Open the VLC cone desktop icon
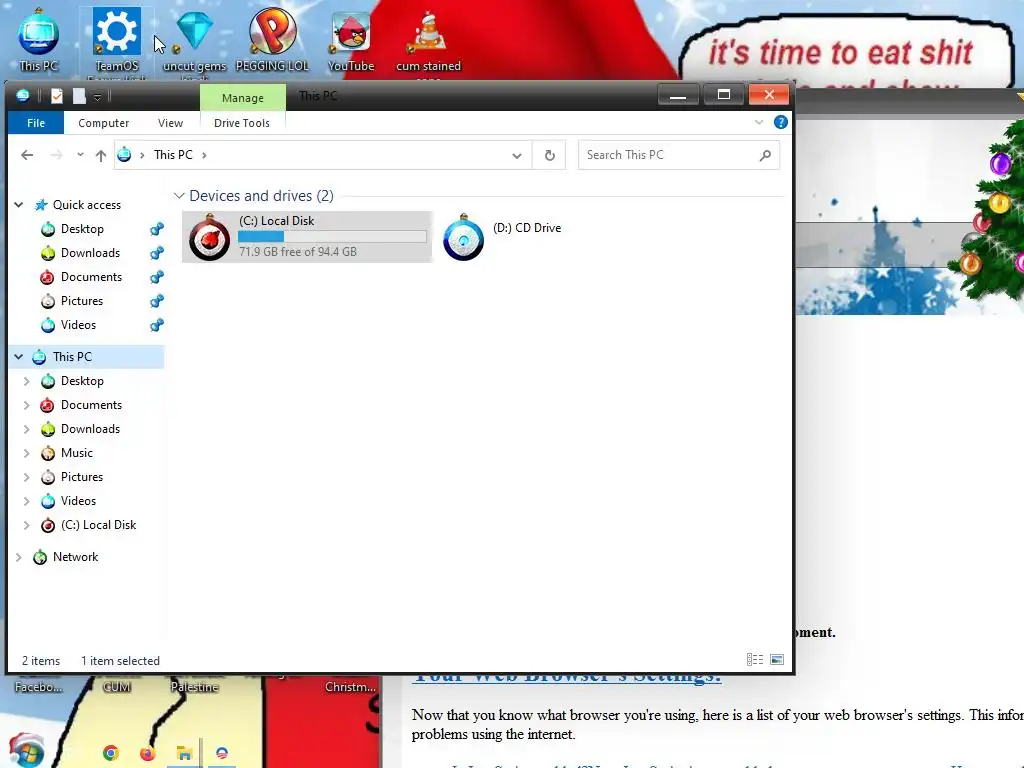 click(x=428, y=40)
